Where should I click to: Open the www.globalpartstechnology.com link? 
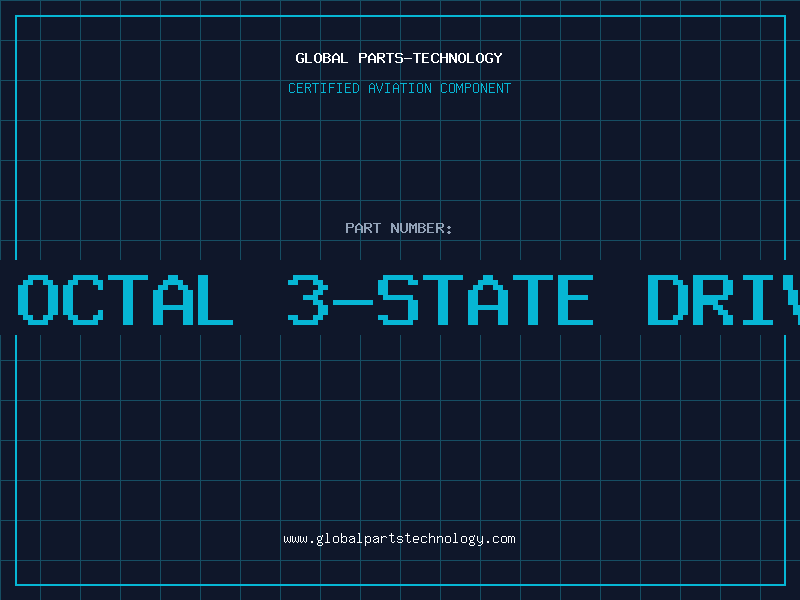(399, 539)
